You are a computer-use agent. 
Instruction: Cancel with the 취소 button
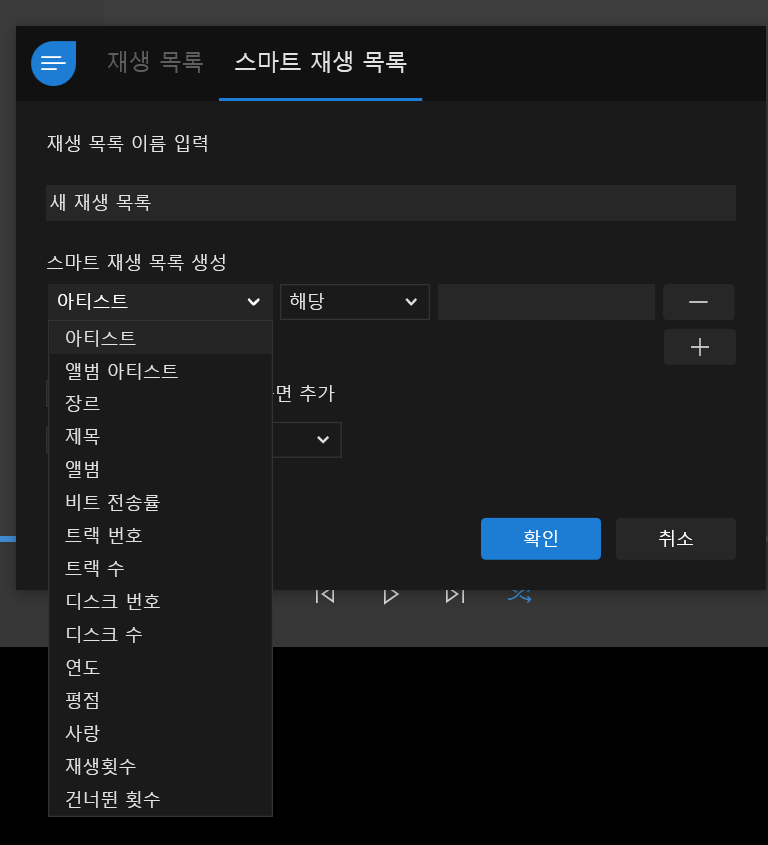[x=676, y=538]
